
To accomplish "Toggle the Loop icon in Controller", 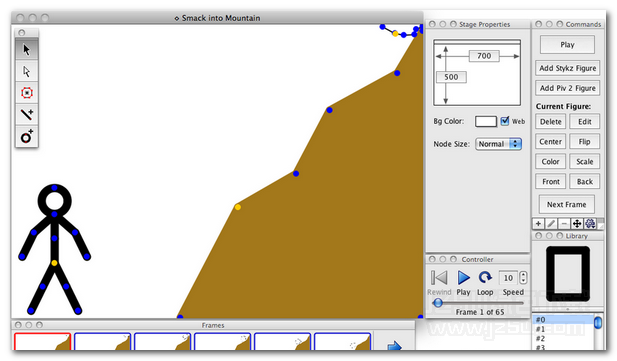I will (x=485, y=278).
